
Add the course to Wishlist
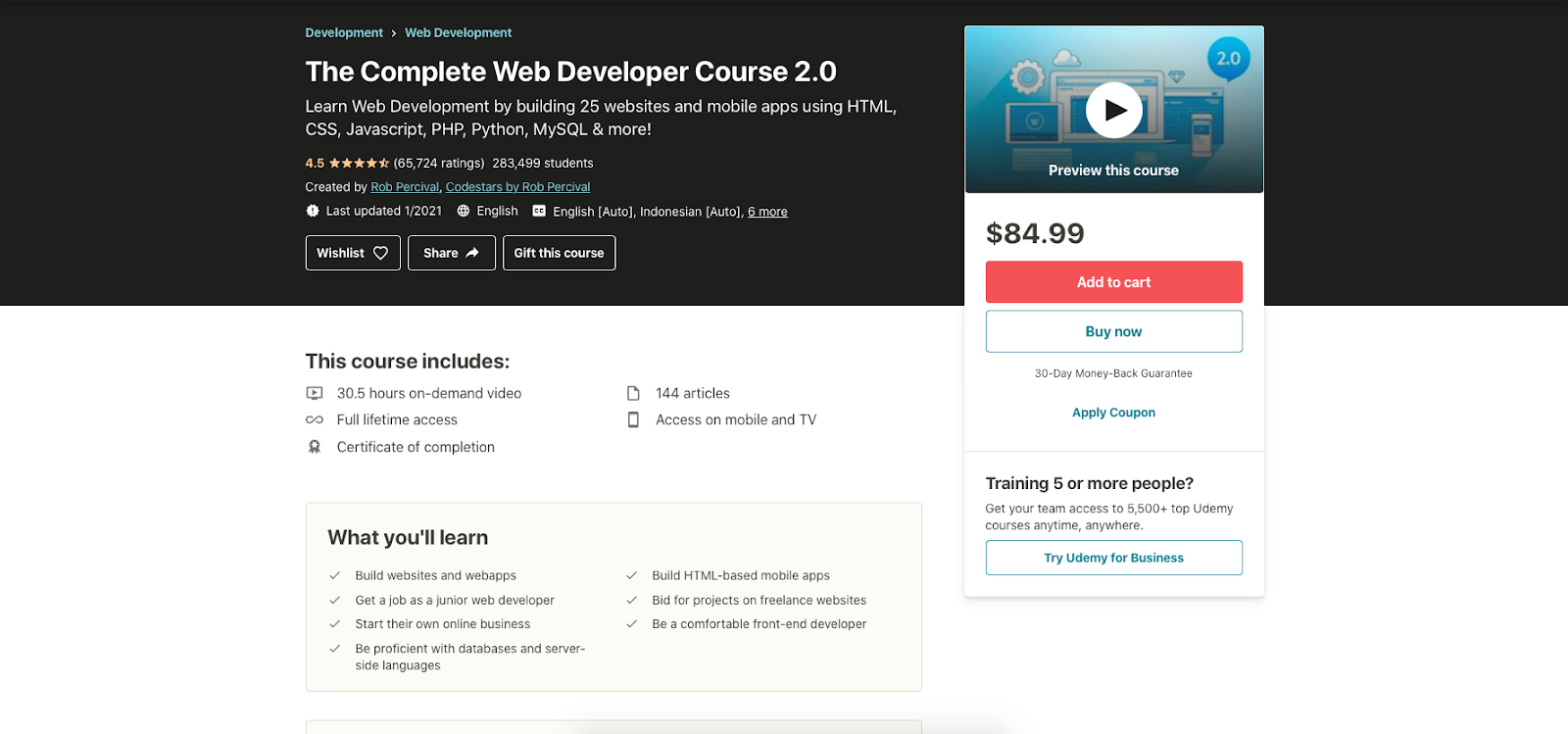coord(353,253)
